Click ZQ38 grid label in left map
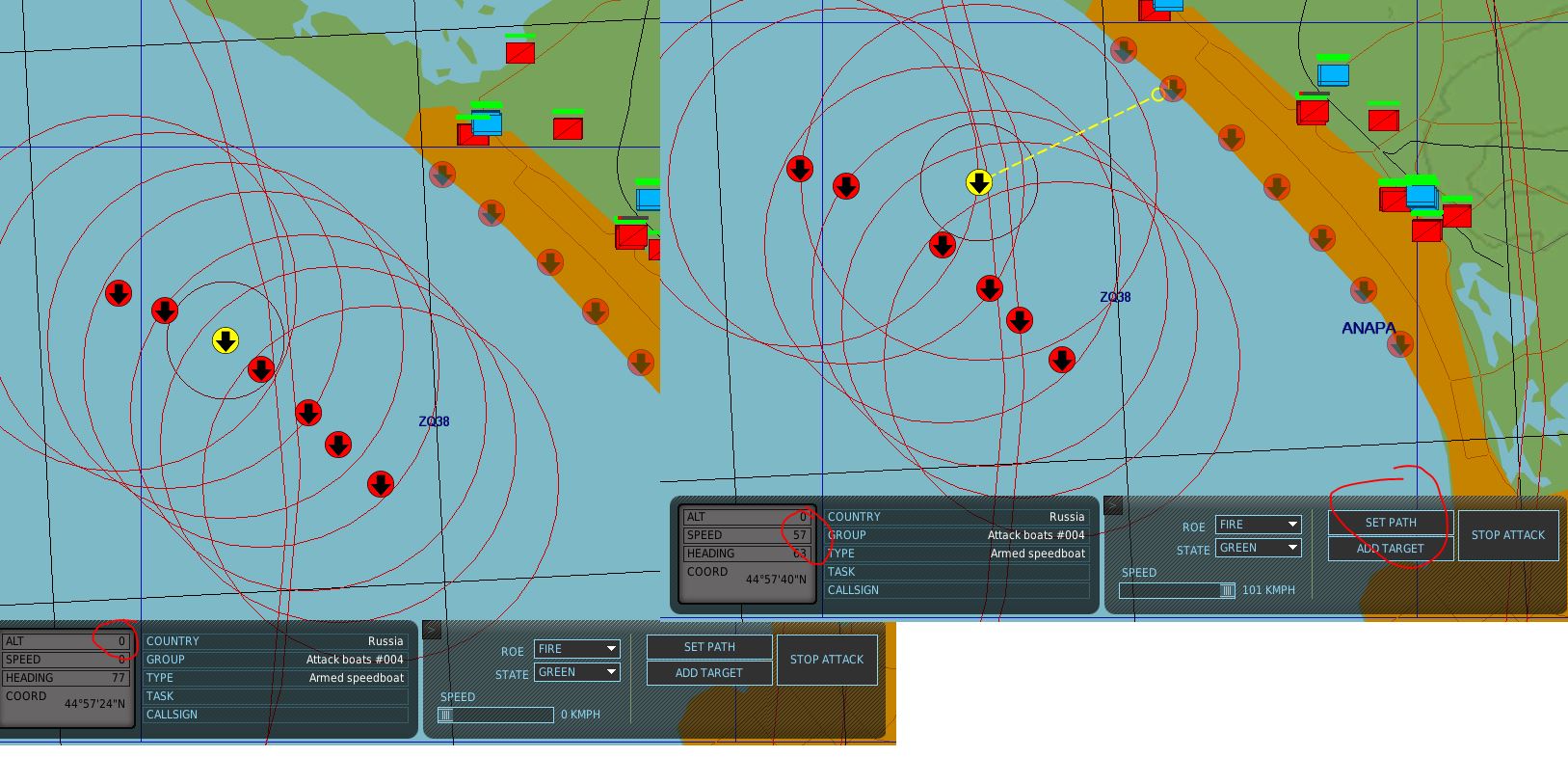Screen dimensions: 1568x757 434,421
